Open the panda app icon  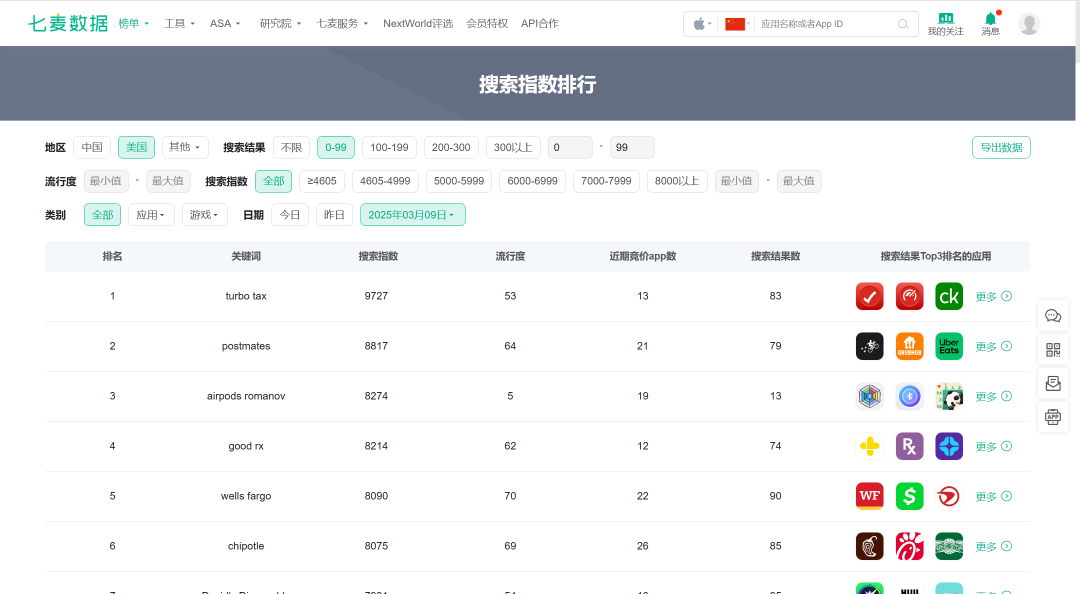click(x=949, y=396)
